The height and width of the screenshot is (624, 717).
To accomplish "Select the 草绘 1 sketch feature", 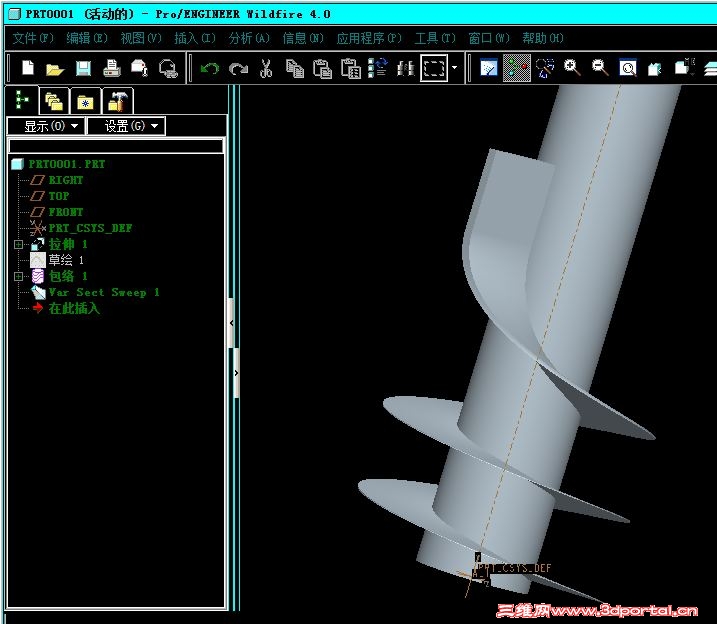I will 66,260.
